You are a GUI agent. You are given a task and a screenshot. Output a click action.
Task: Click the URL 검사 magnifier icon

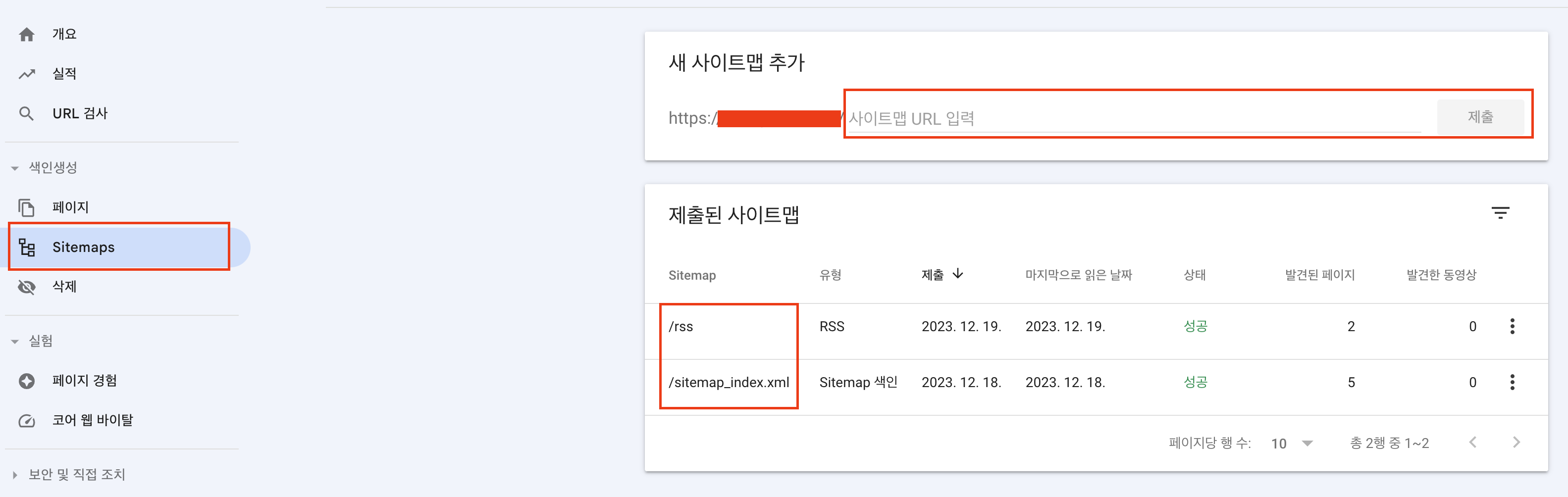click(x=26, y=114)
